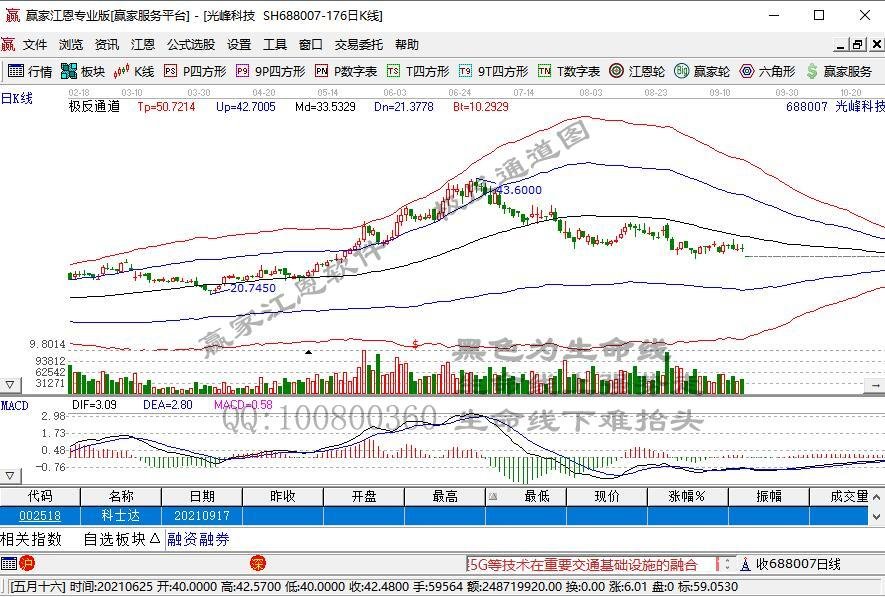Click the 极反通道 indicator label
885x597 pixels.
(x=94, y=106)
